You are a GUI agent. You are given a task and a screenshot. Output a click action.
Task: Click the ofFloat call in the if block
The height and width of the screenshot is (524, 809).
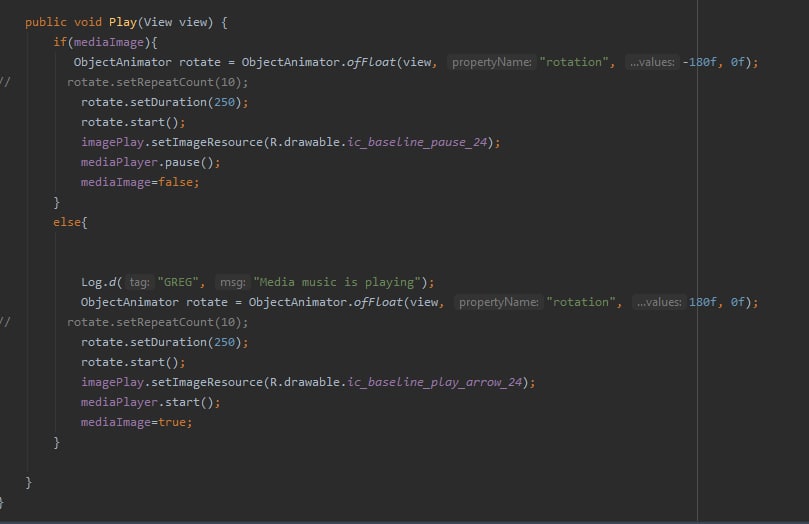tap(371, 62)
